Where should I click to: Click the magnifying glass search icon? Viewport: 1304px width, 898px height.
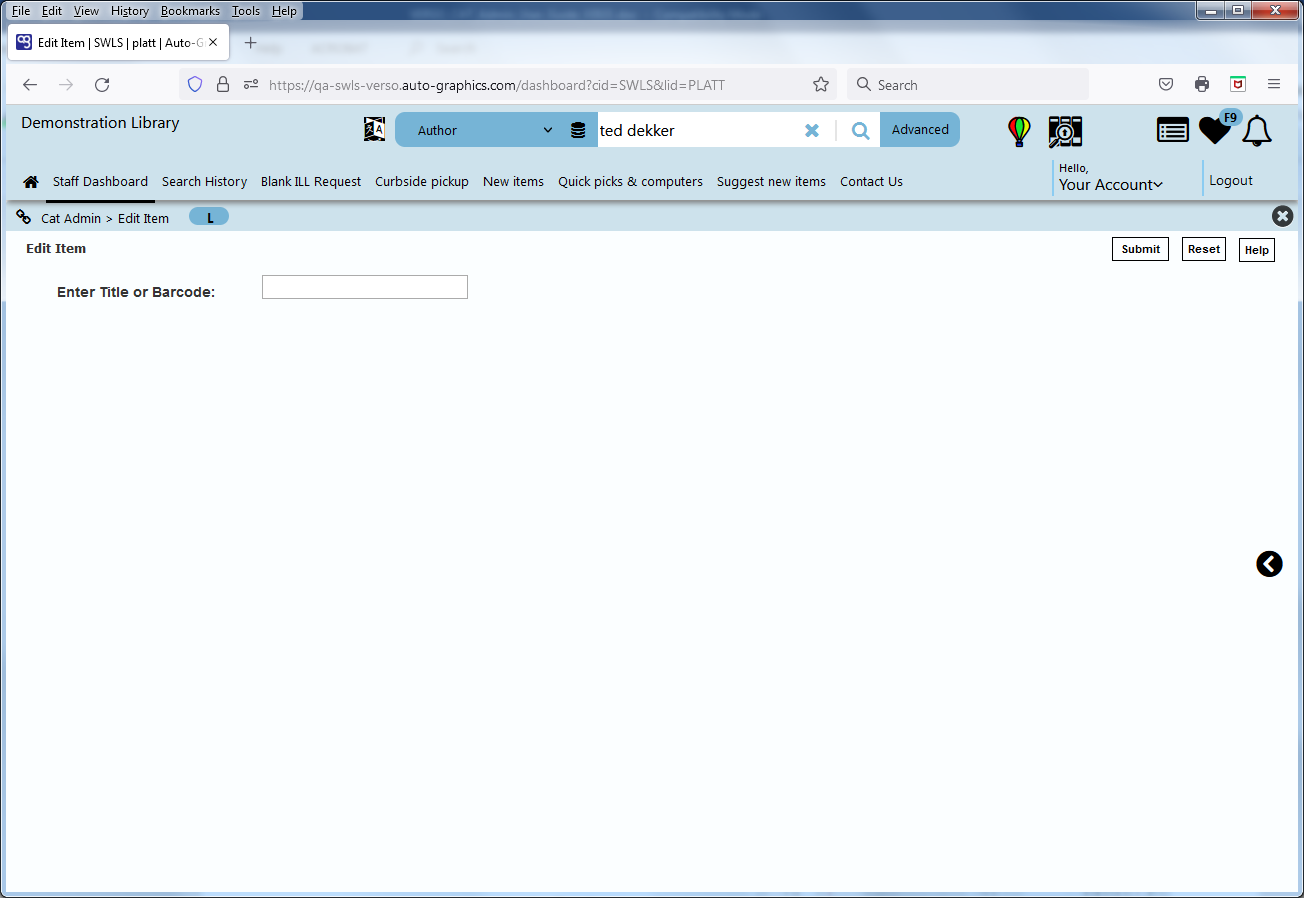[860, 130]
